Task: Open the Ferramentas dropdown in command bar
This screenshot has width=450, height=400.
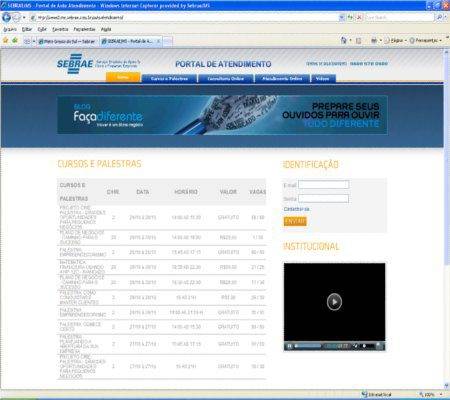Action: tap(426, 41)
